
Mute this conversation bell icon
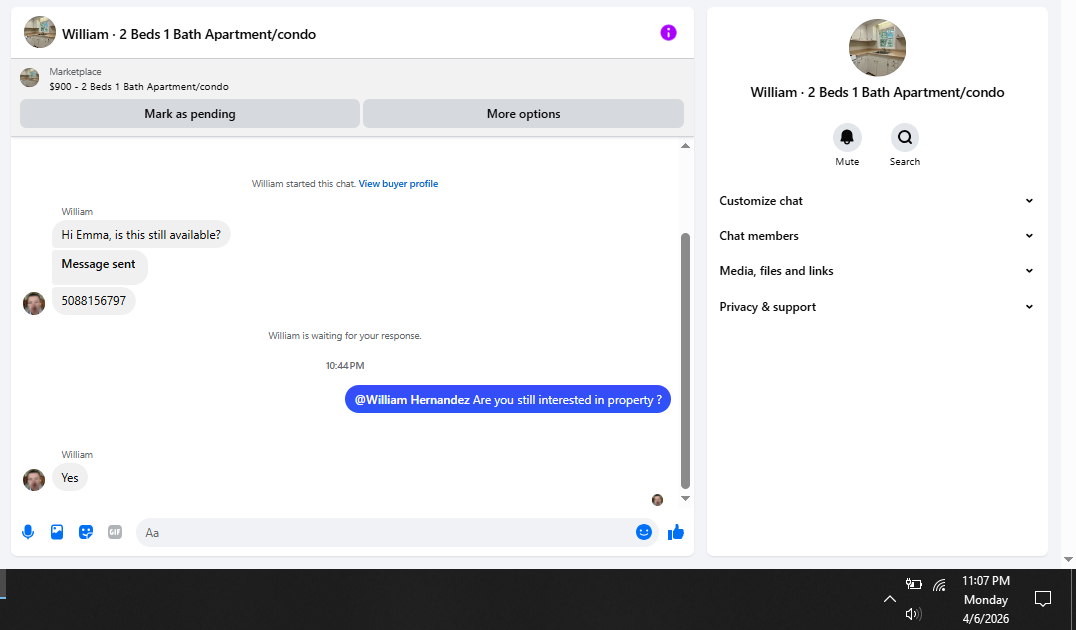click(847, 137)
